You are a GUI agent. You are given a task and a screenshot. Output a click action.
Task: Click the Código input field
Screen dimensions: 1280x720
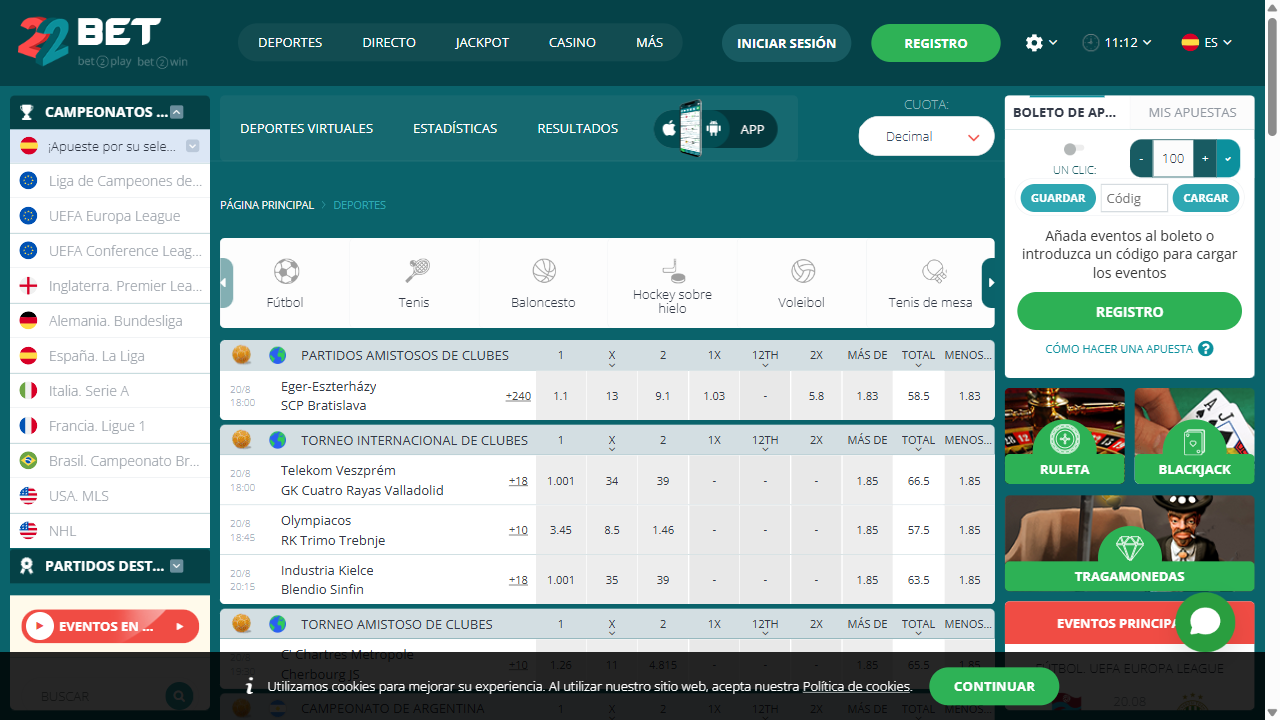1134,198
